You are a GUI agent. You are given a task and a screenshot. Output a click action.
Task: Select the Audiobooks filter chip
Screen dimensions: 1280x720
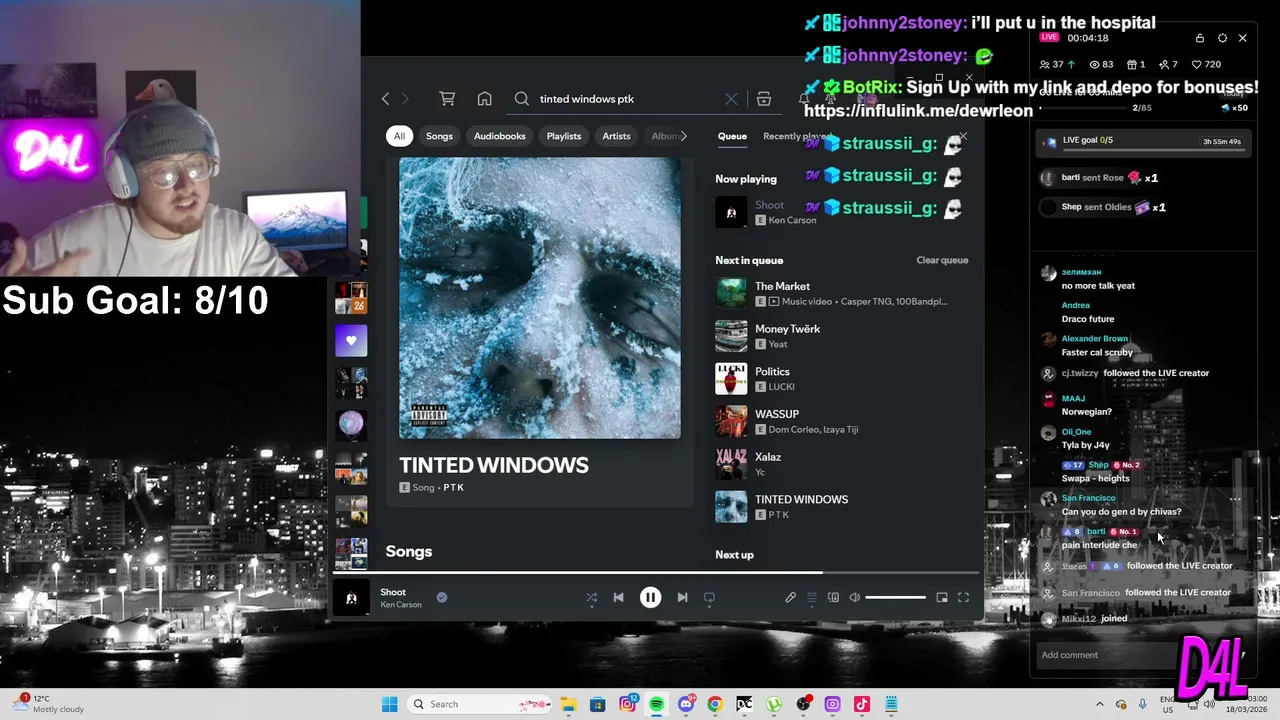click(x=500, y=136)
